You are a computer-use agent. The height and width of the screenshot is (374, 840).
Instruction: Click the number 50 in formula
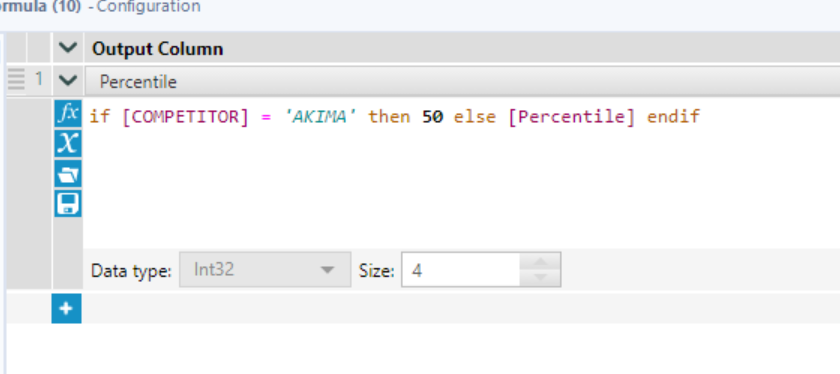(432, 116)
